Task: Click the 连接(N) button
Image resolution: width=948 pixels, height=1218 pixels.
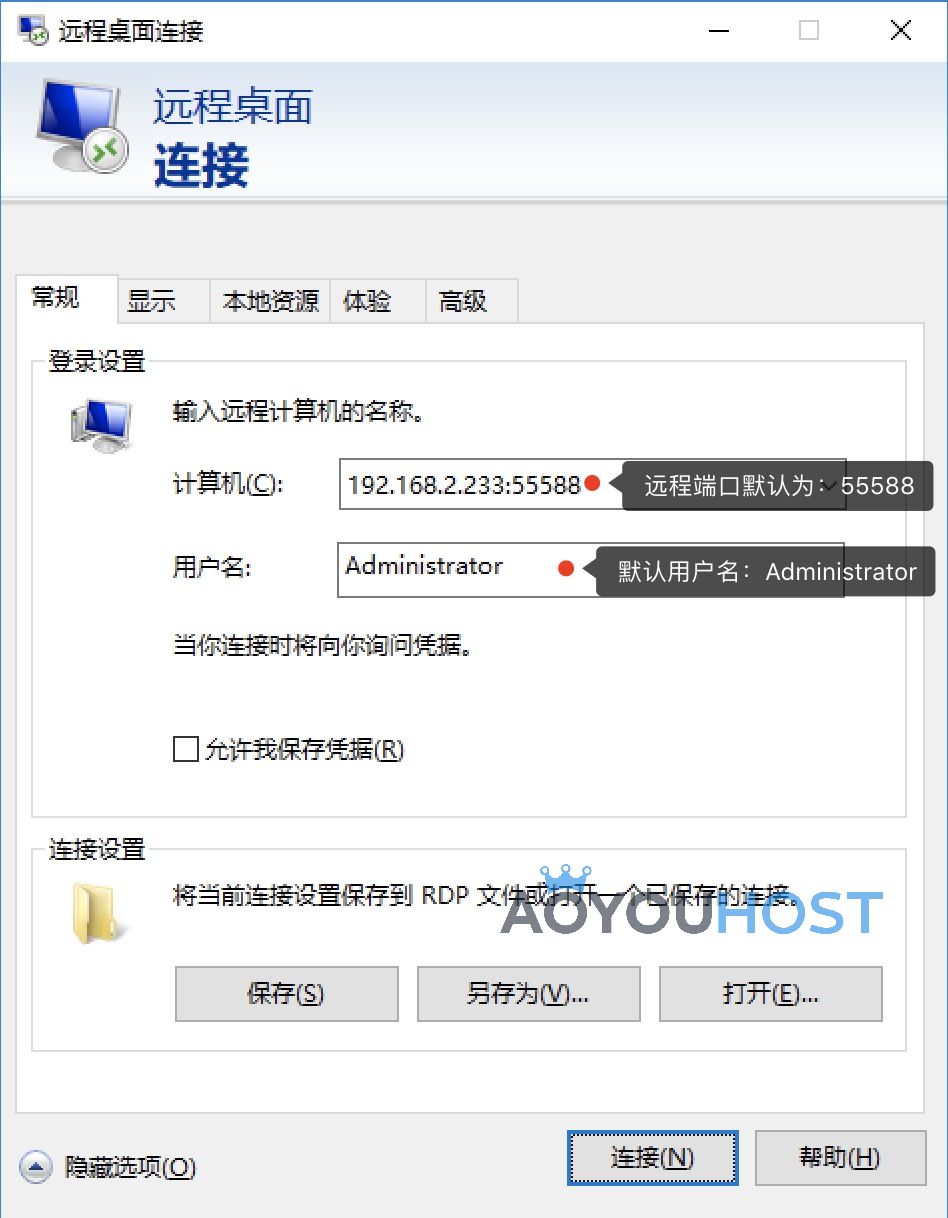Action: (652, 1158)
